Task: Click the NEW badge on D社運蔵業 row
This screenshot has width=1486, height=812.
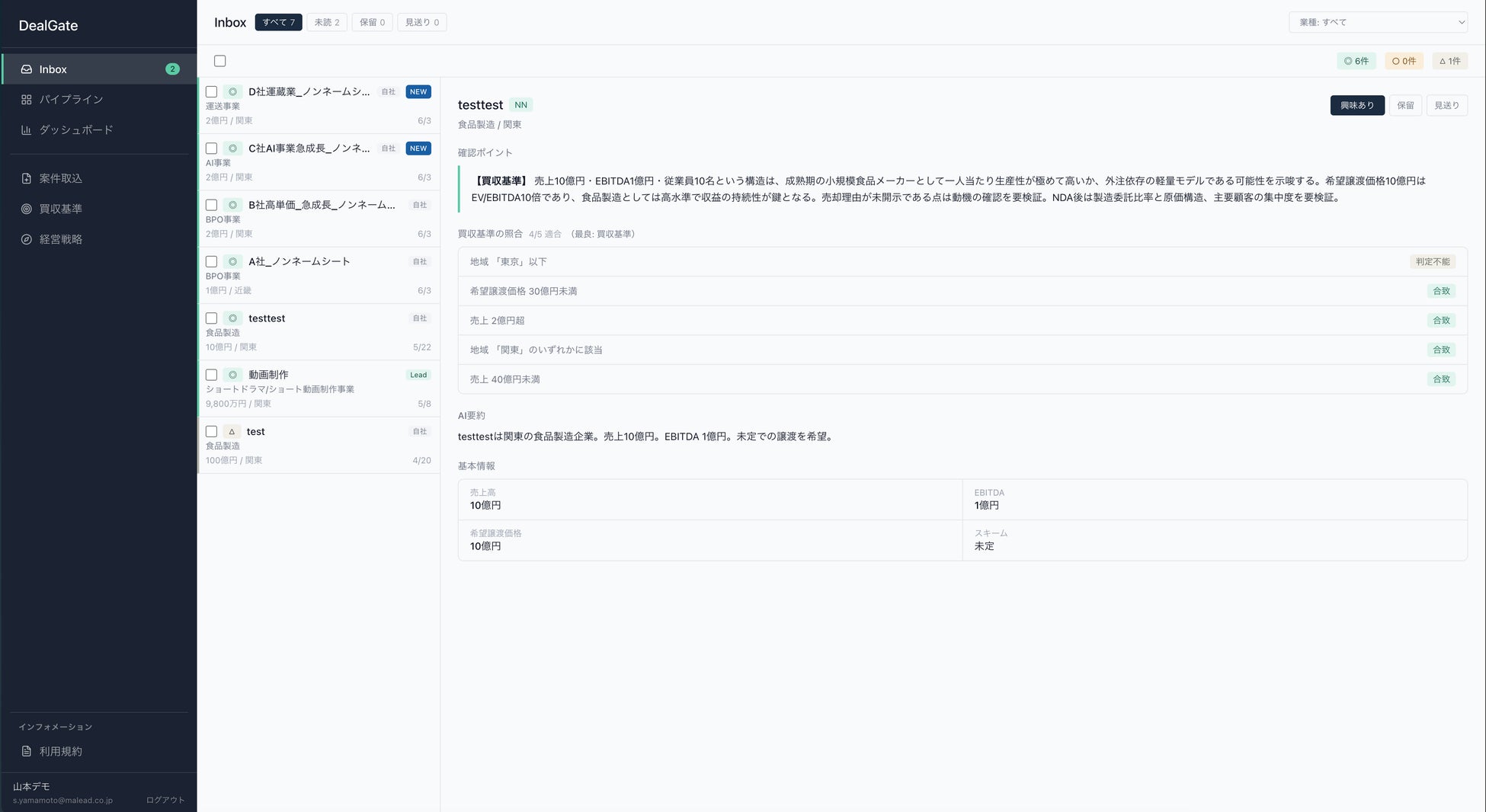Action: click(418, 91)
